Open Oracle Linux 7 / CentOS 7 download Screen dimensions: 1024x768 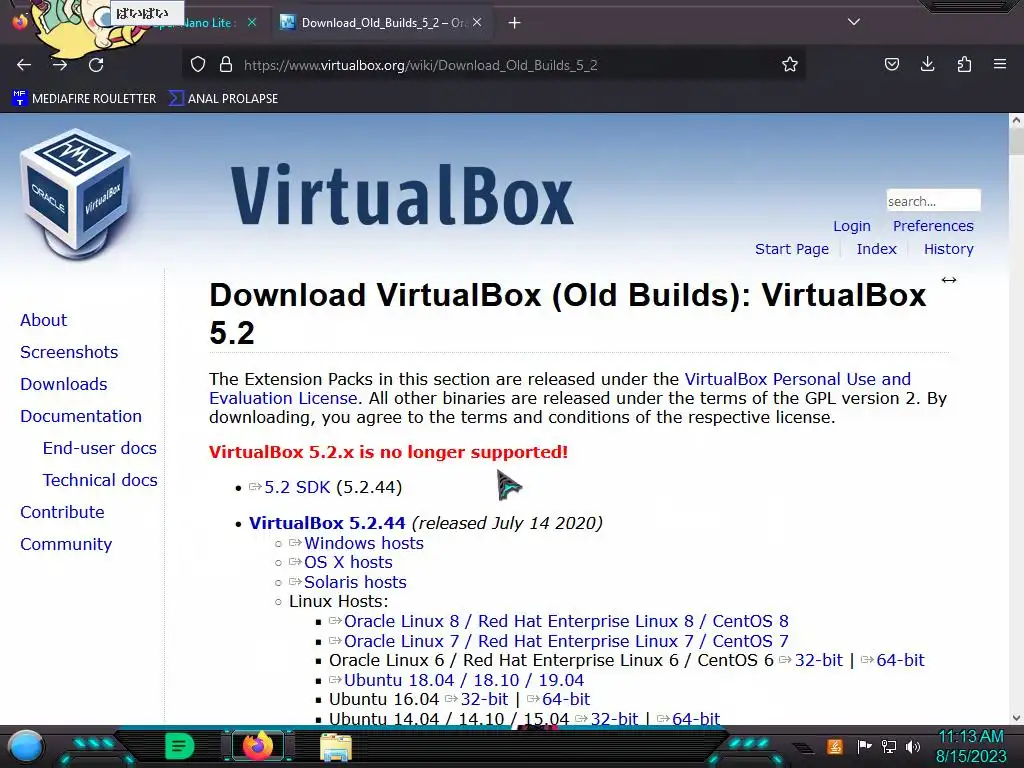point(566,641)
